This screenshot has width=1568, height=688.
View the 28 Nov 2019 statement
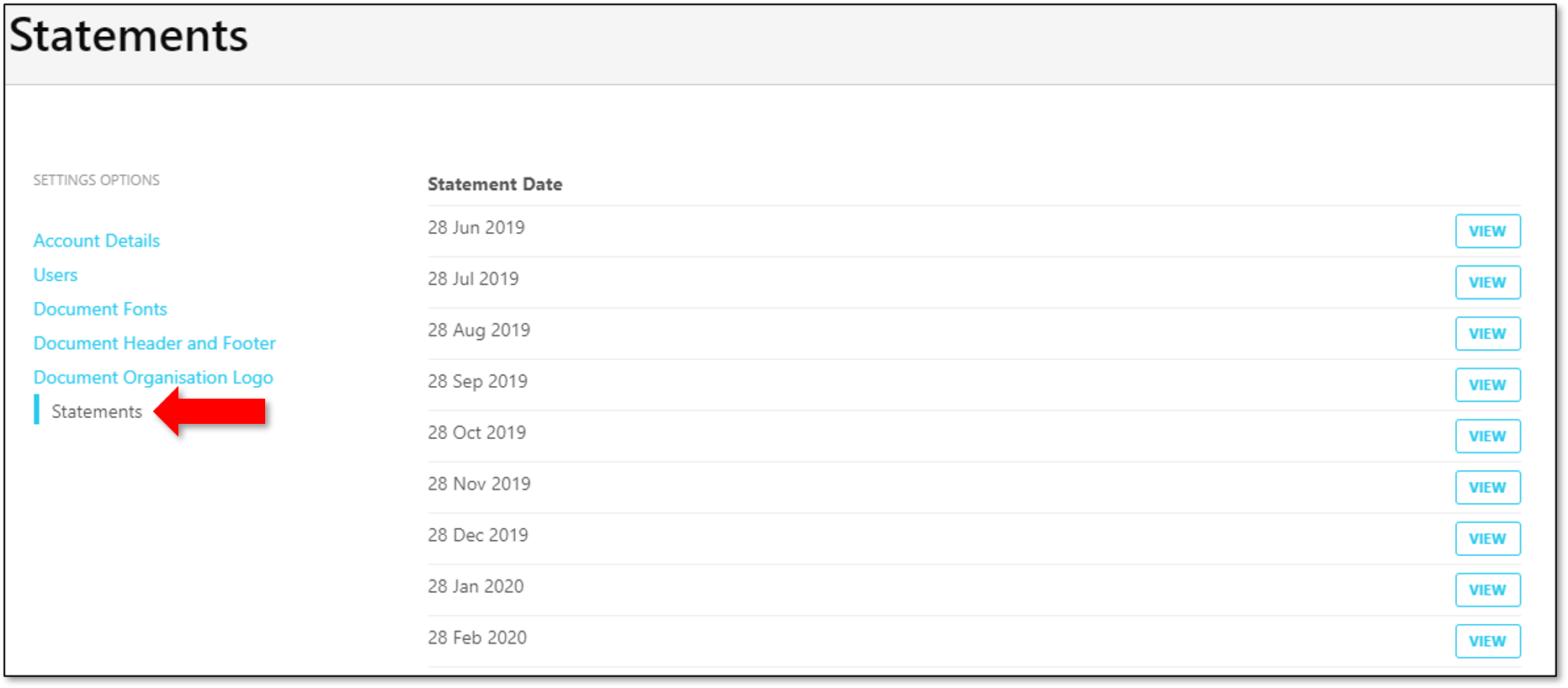(1487, 488)
